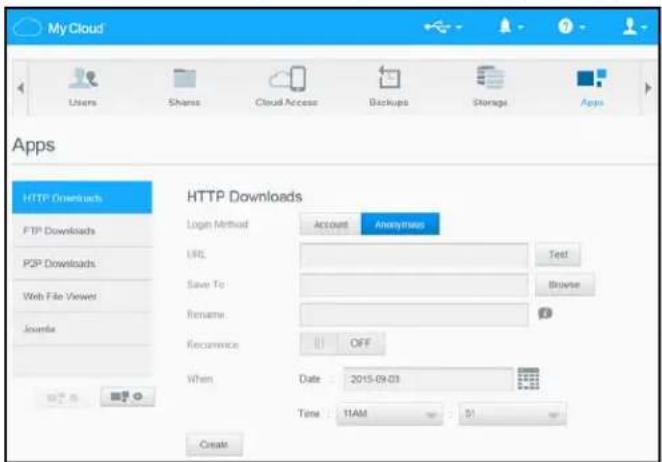Open the Cloud Access section
662x462 pixels.
point(287,87)
